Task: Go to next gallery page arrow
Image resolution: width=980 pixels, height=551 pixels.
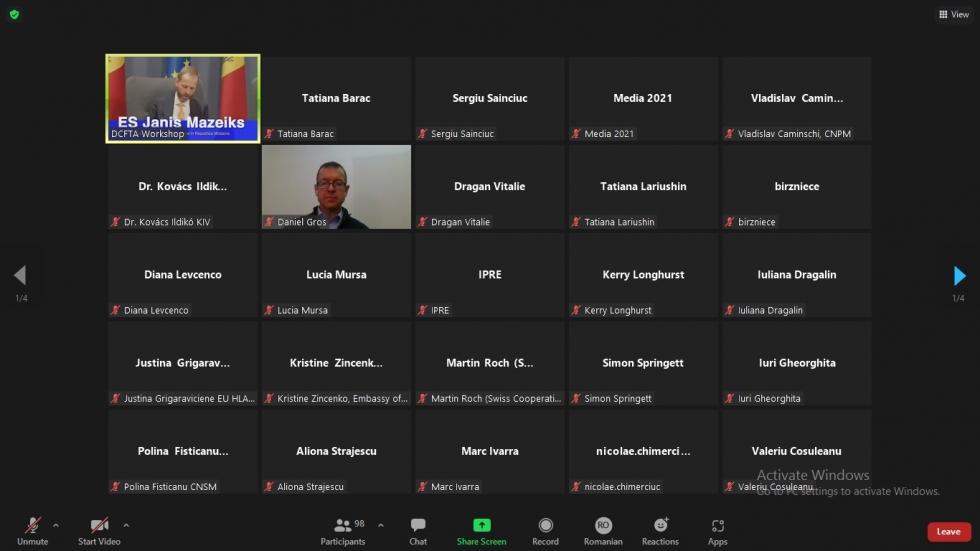Action: 959,276
